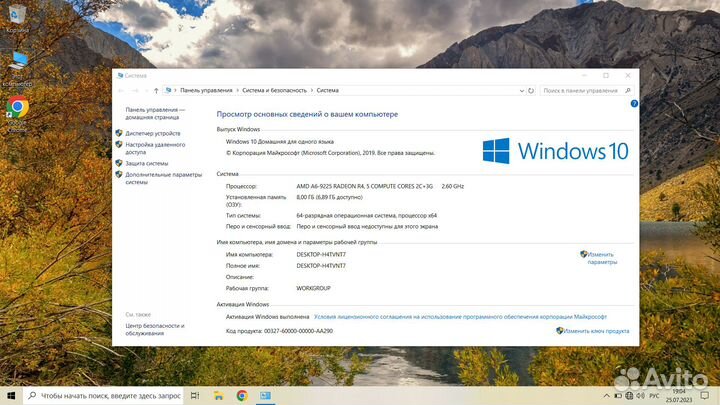Image resolution: width=720 pixels, height=405 pixels.
Task: Open address bar history dropdown
Action: pyautogui.click(x=522, y=90)
